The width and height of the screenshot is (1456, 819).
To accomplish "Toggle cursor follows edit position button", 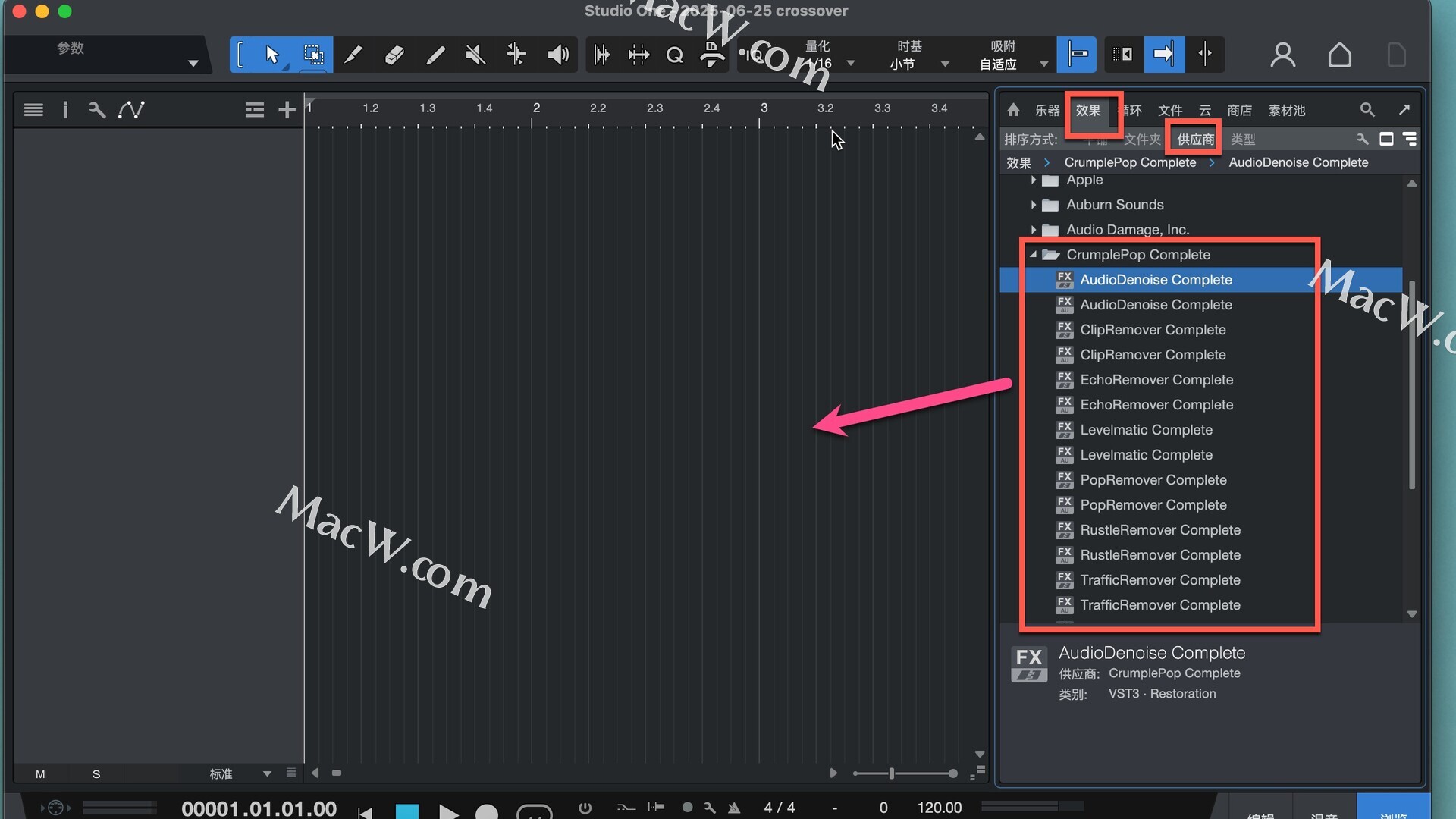I will 1205,55.
